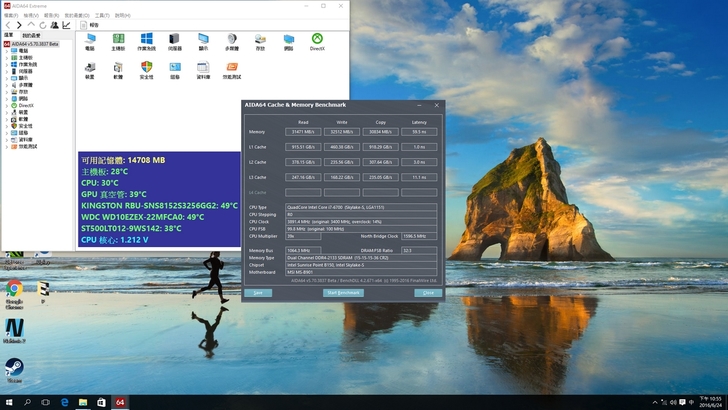Select the AIDA64 v5.70.3837 Beta root item
Viewport: 728px width, 410px height.
tap(35, 44)
